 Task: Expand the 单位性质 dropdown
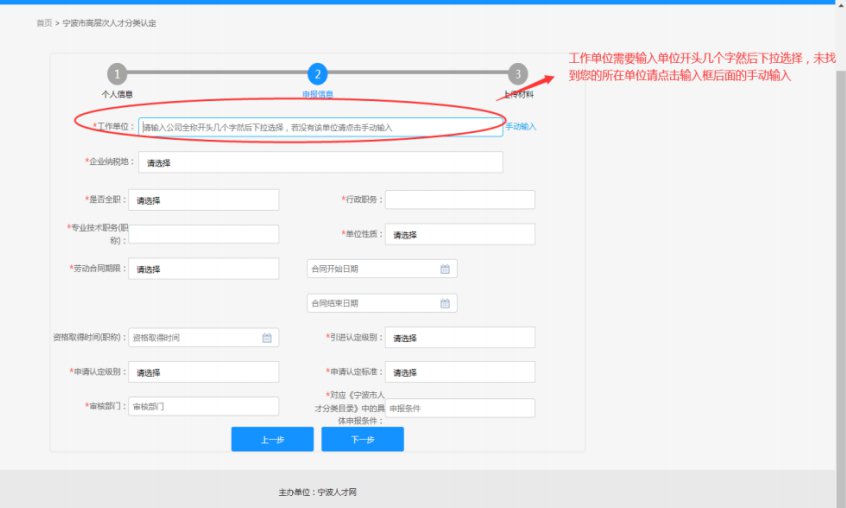pos(459,234)
